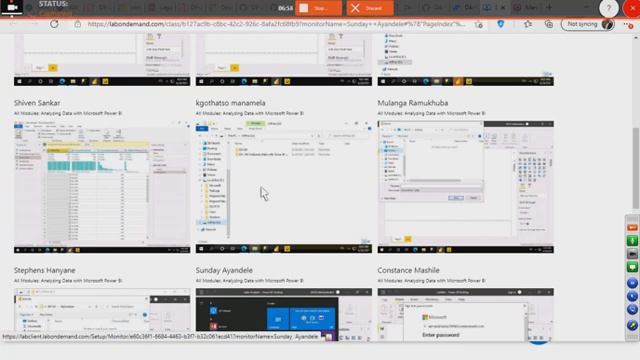Click the name Mulanga Ramukhuba

[x=413, y=103]
